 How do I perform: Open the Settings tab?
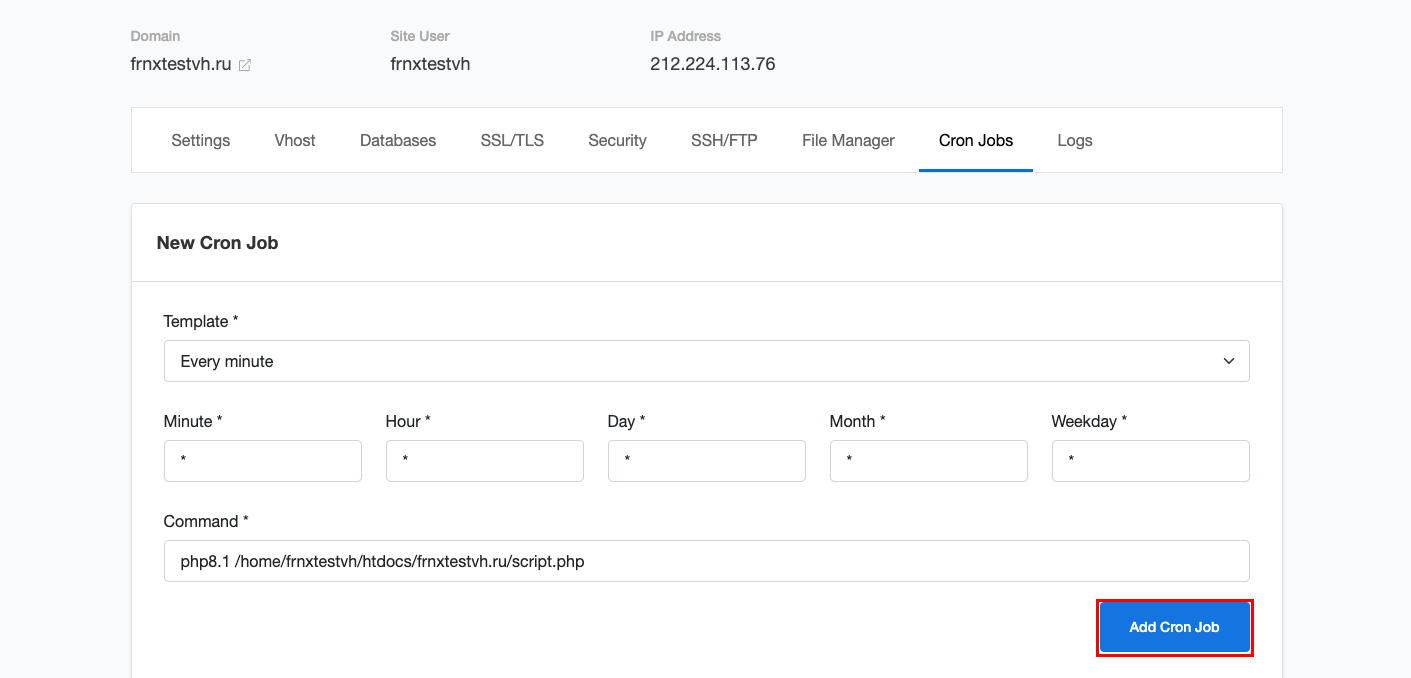click(x=200, y=140)
